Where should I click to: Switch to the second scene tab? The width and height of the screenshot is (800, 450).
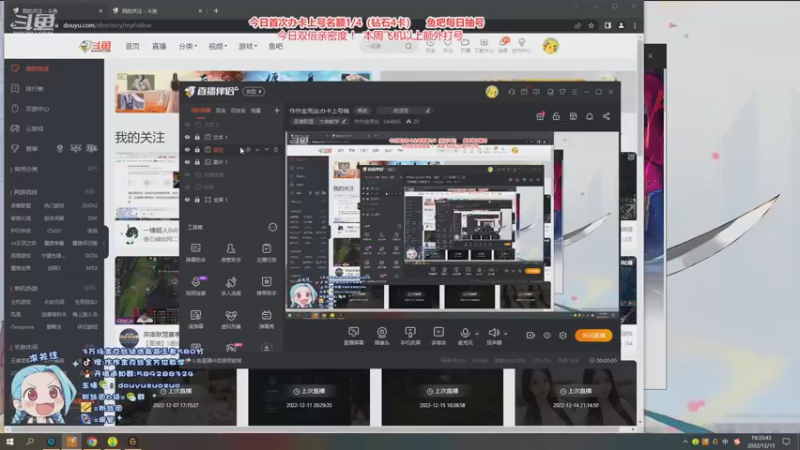[220, 110]
